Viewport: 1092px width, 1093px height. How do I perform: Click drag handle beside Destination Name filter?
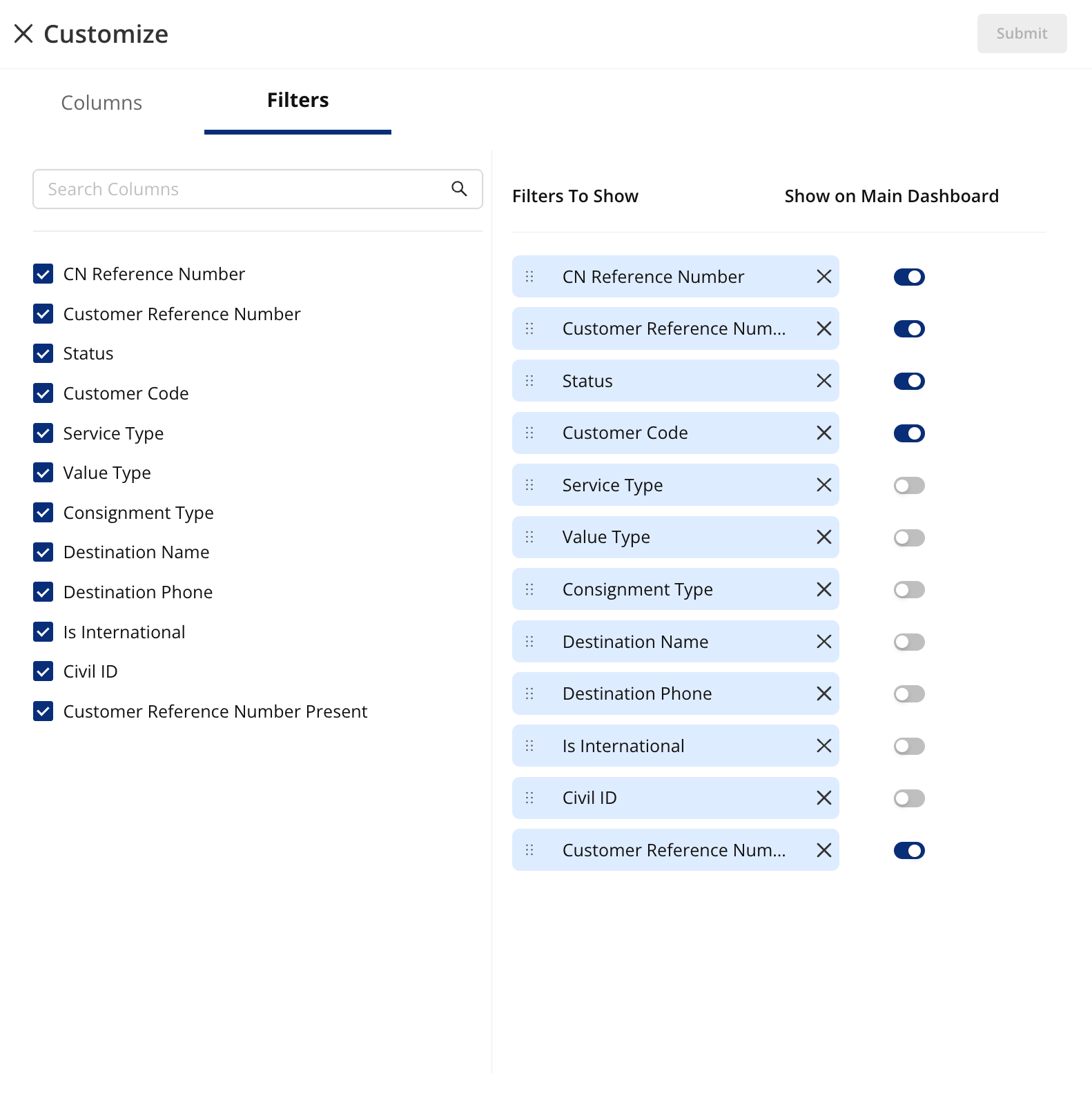tap(529, 642)
